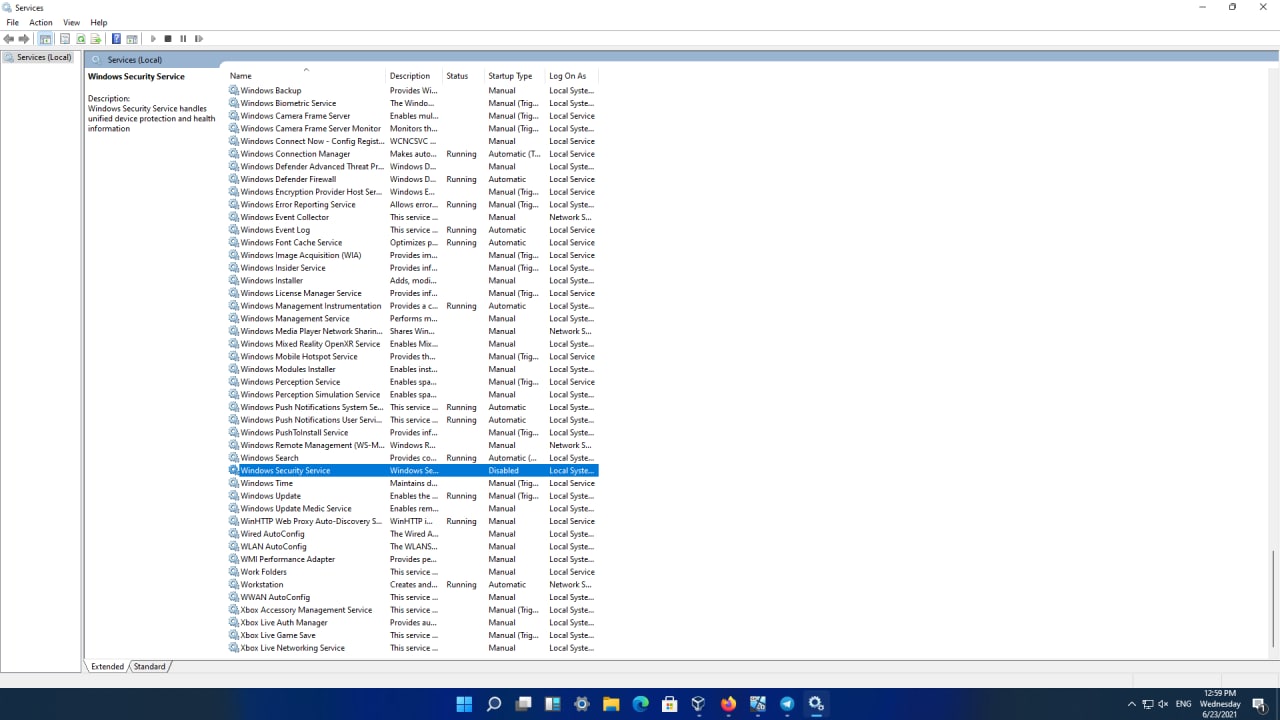
Task: Click the gear icon beside WLAN AutoConfig
Action: [234, 547]
